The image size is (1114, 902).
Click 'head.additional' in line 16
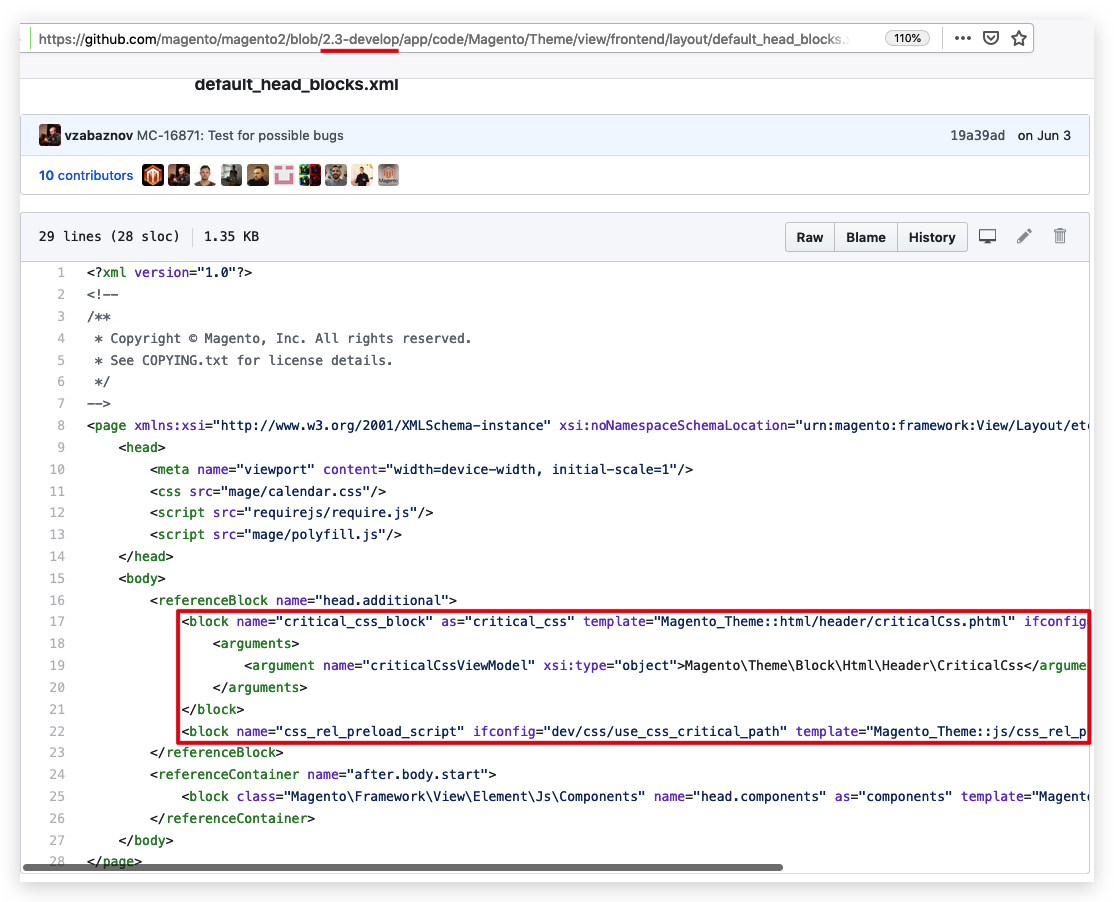[x=382, y=600]
